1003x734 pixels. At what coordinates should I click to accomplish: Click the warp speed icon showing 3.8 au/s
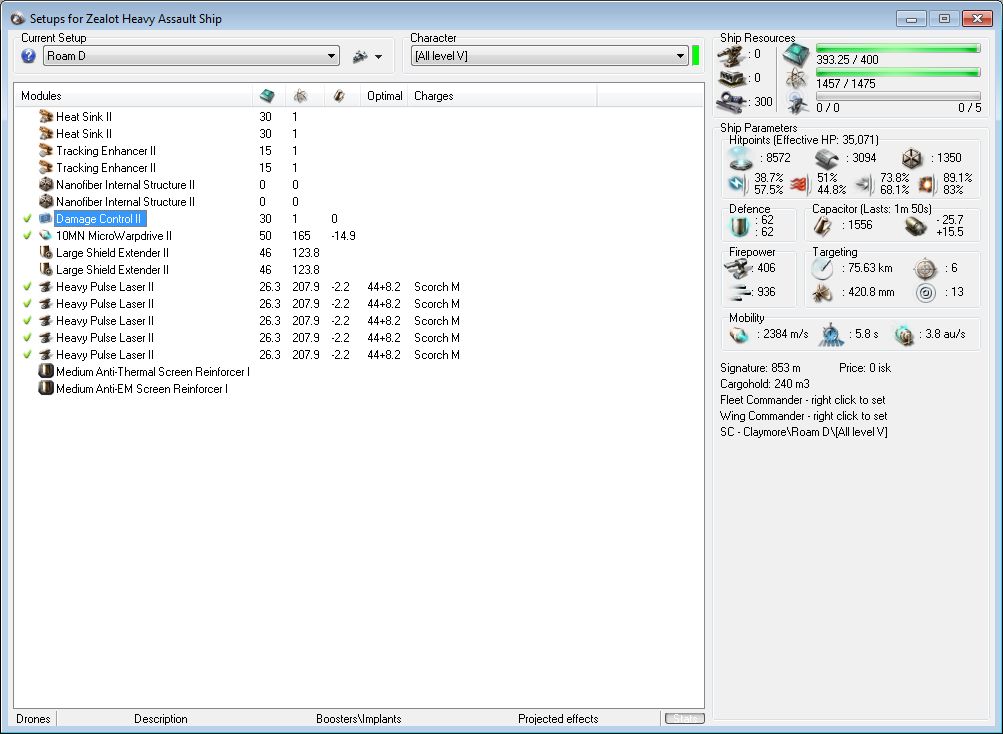(x=904, y=335)
